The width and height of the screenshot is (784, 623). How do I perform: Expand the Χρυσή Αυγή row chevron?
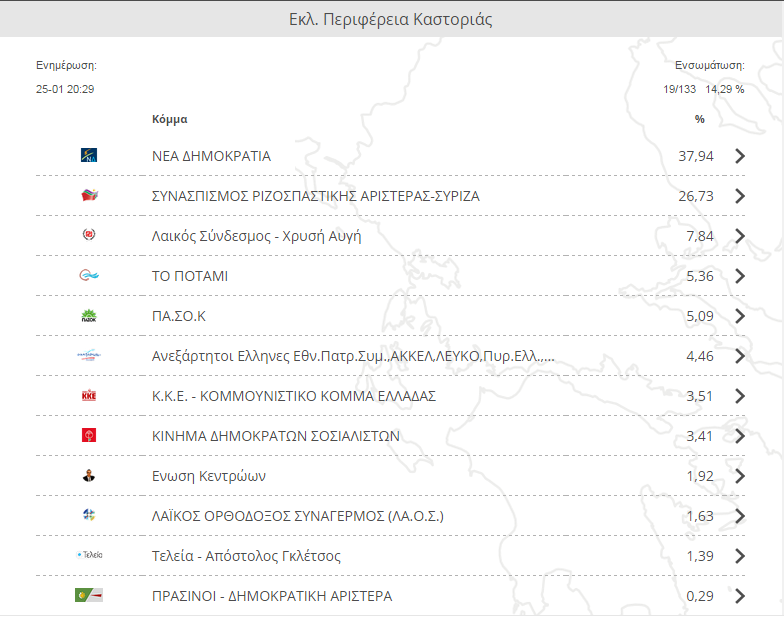pyautogui.click(x=740, y=236)
